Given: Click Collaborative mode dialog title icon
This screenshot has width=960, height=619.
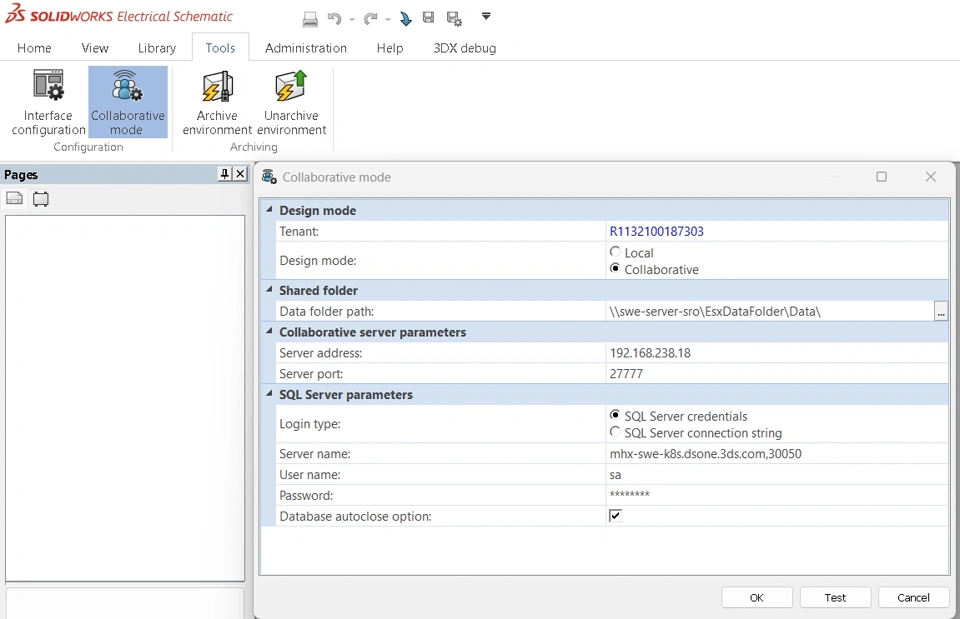Looking at the screenshot, I should coord(269,177).
